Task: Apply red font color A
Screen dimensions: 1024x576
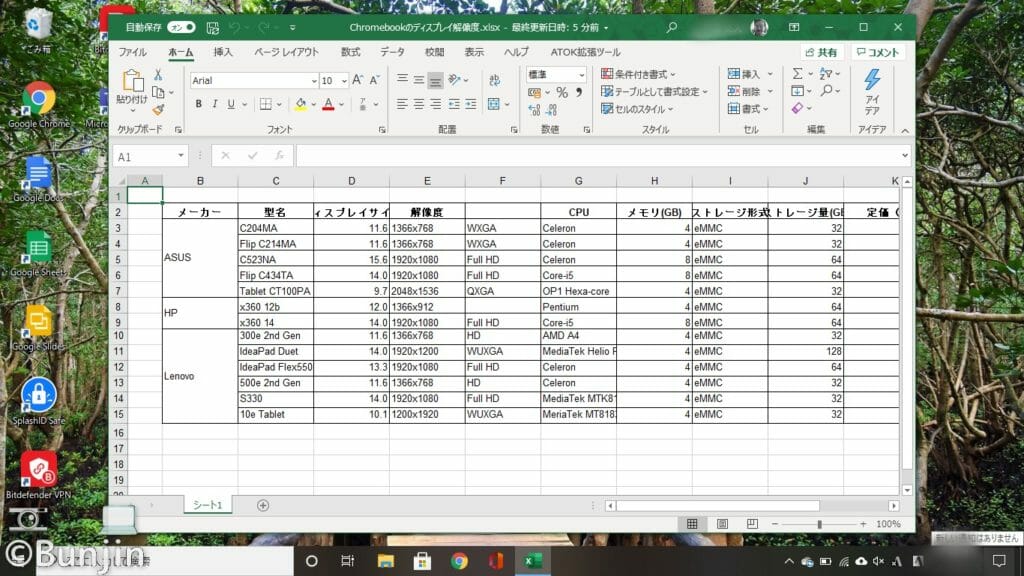Action: [x=328, y=104]
